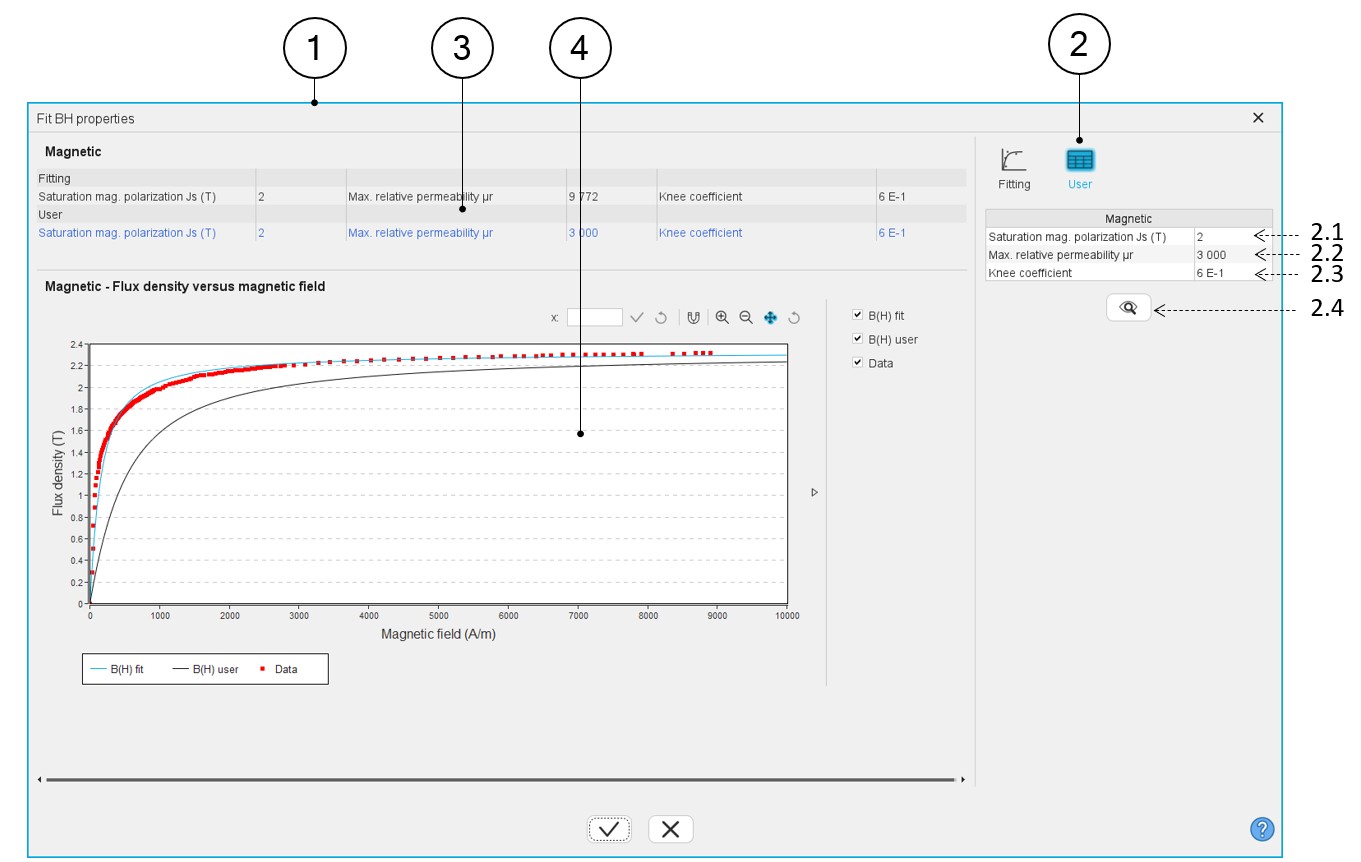1361x862 pixels.
Task: Expand the side panel with the small triangle
Action: pyautogui.click(x=814, y=493)
